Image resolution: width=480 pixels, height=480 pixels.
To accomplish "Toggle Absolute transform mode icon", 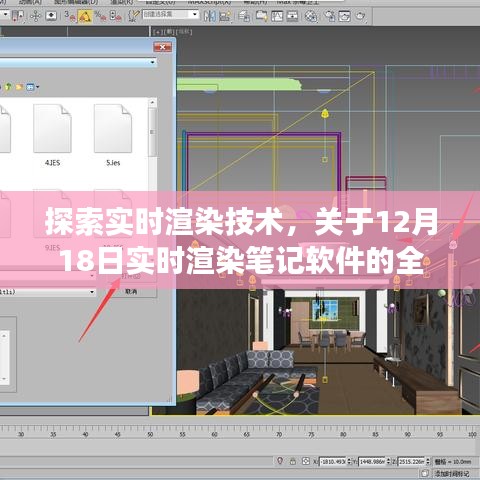I will [306, 461].
